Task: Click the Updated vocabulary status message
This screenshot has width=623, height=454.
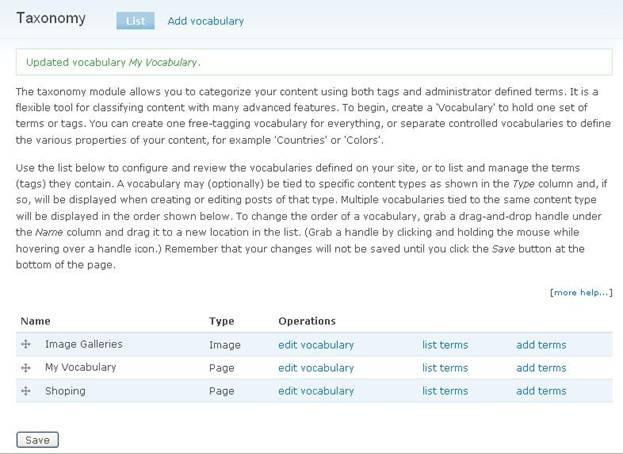Action: tap(113, 62)
